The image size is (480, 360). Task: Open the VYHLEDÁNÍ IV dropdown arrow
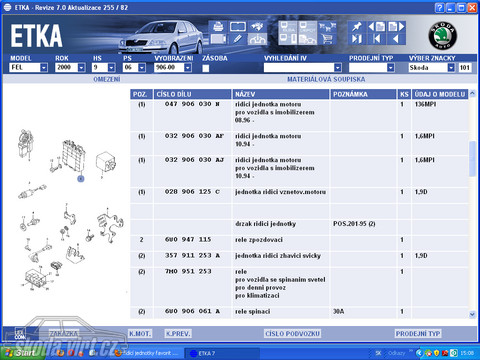click(x=338, y=68)
